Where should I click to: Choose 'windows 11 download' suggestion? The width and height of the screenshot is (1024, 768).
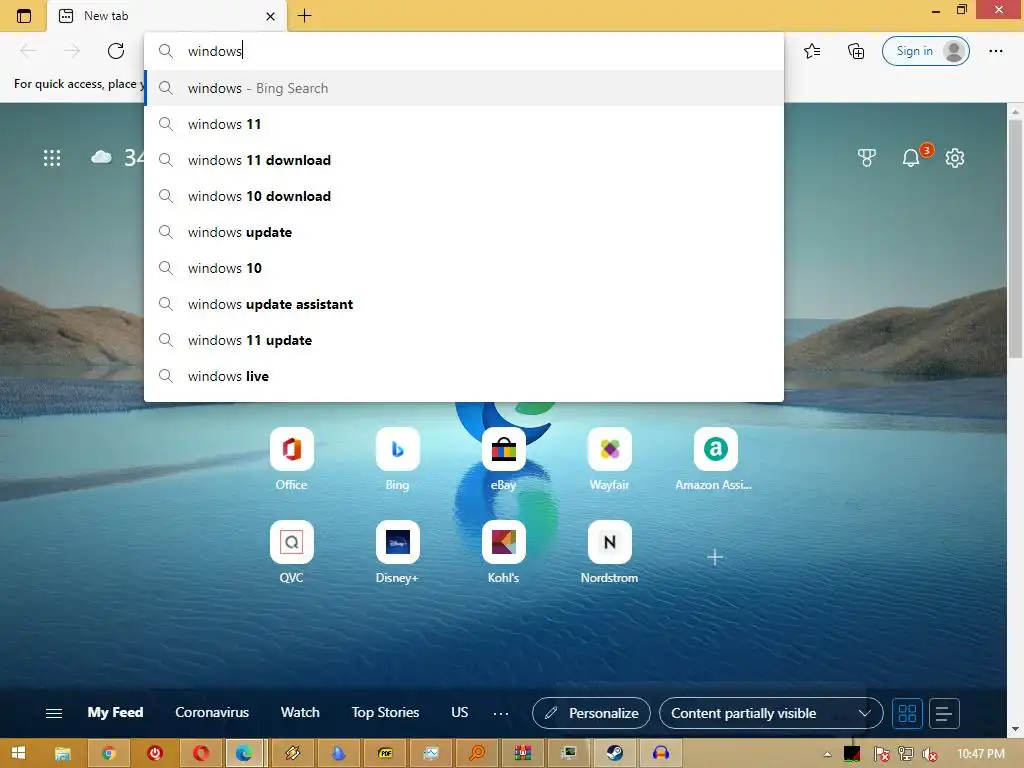pos(464,160)
